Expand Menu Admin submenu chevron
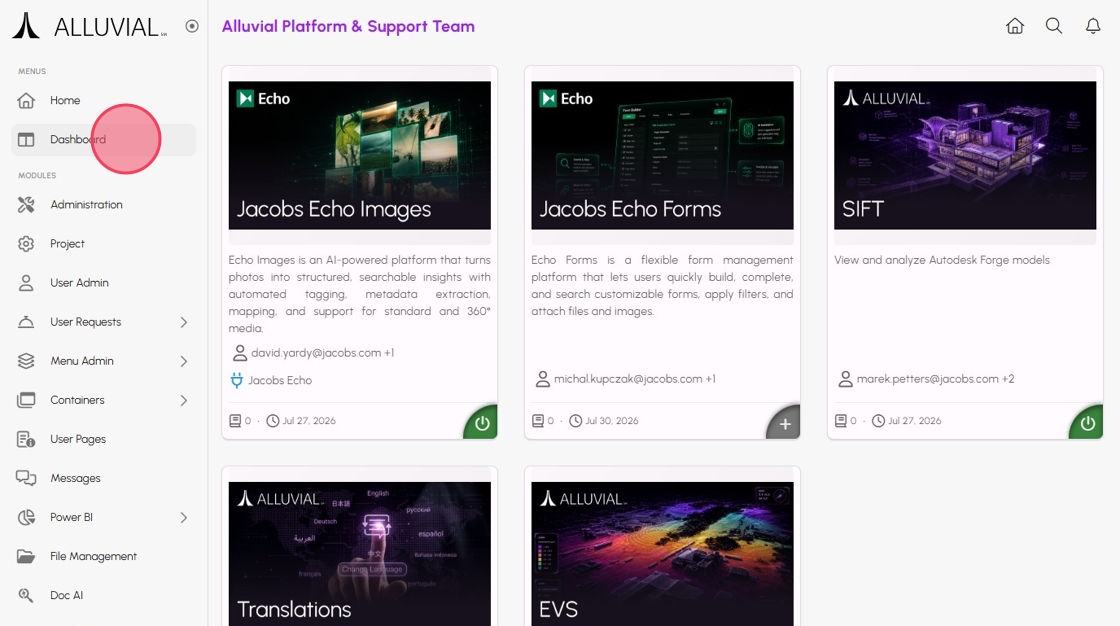This screenshot has height=626, width=1120. (x=184, y=362)
